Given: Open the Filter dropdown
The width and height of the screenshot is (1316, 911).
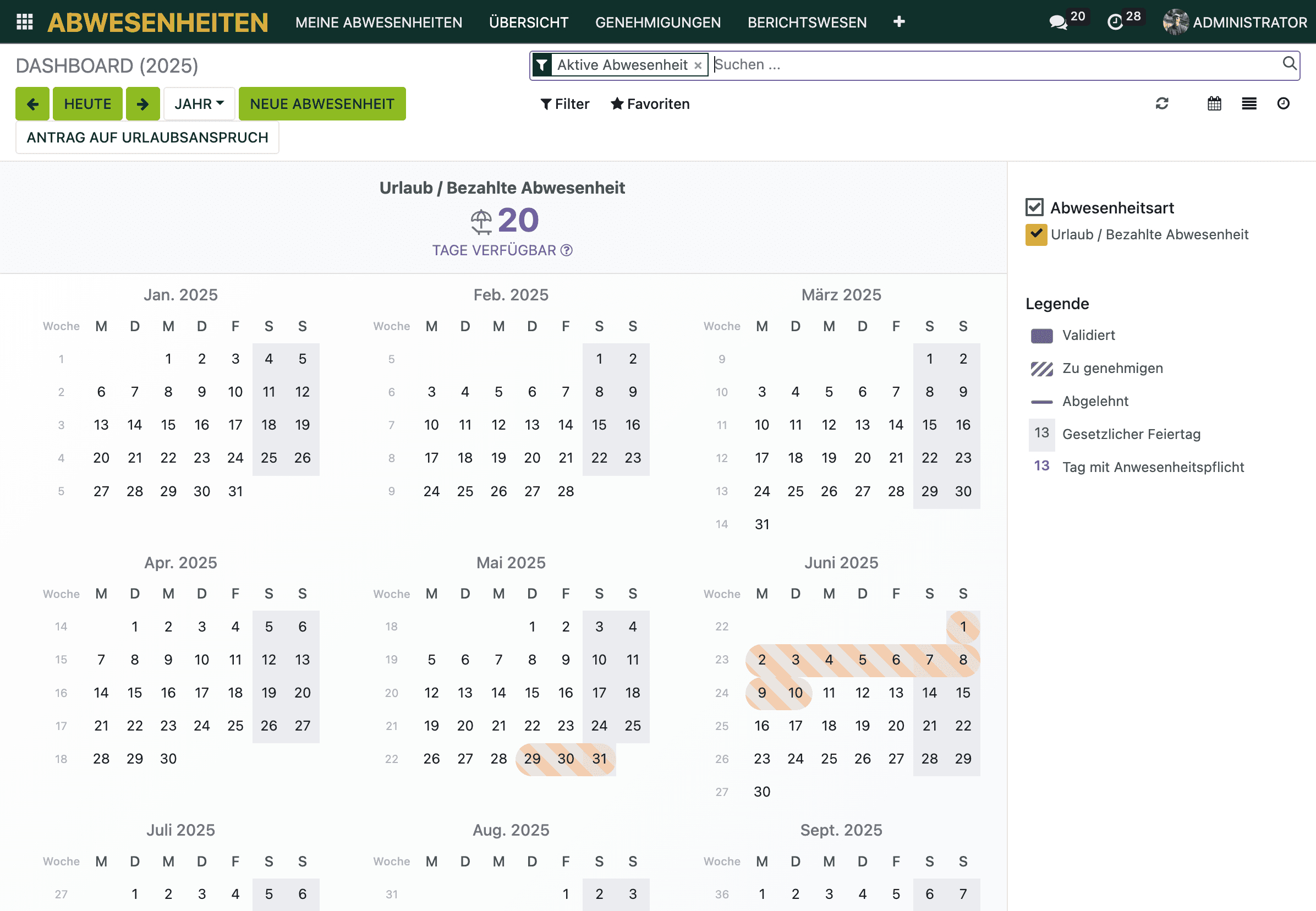Looking at the screenshot, I should [x=564, y=104].
